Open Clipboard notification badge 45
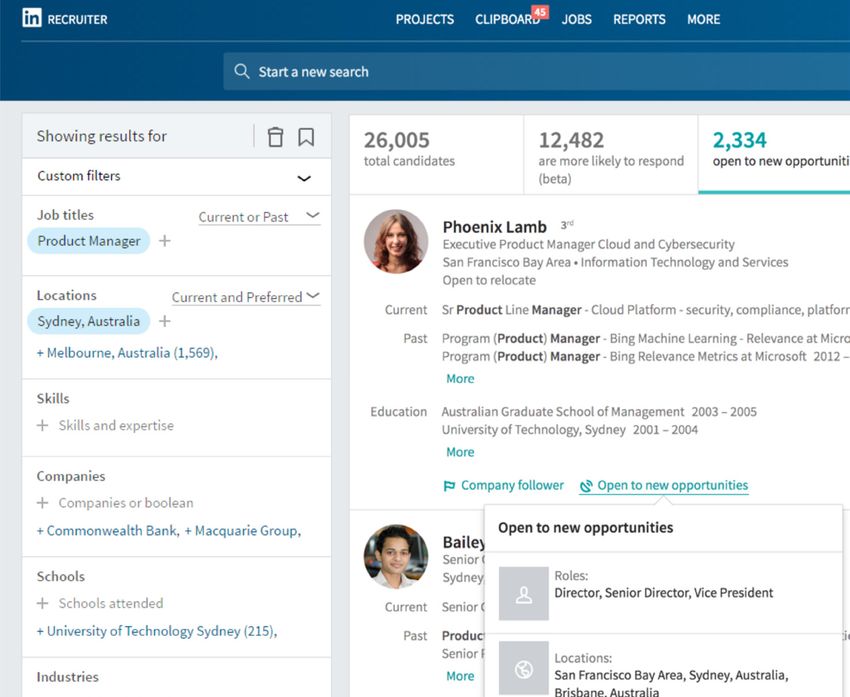850x697 pixels. [x=540, y=12]
